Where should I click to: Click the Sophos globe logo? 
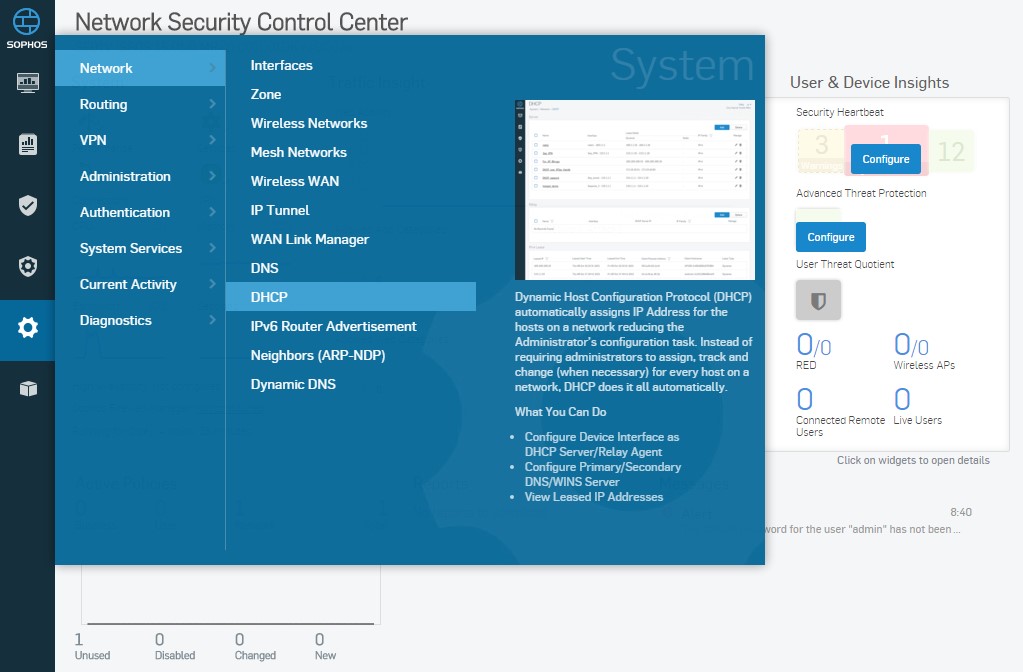27,22
